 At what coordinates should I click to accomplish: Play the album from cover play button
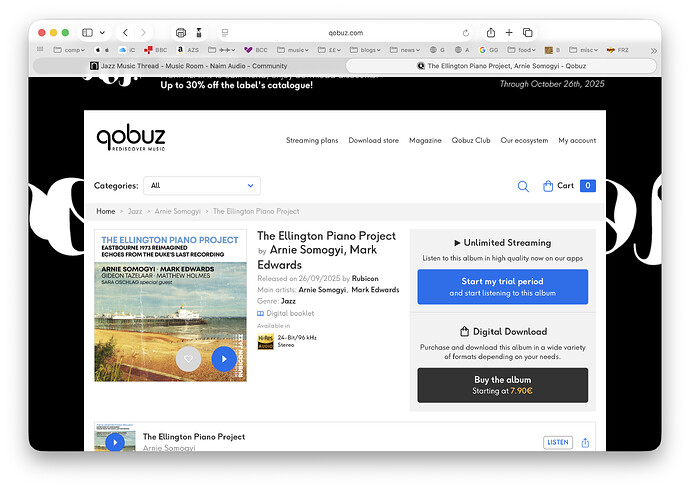224,359
